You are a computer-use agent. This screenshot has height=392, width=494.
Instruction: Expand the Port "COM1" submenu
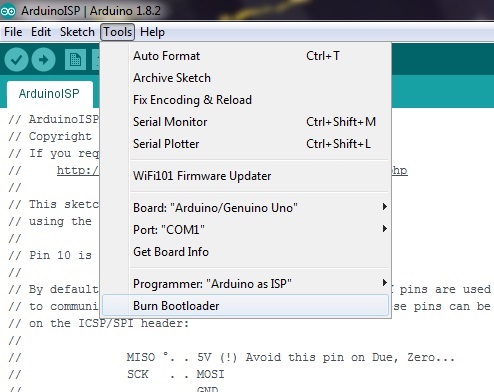coord(245,230)
